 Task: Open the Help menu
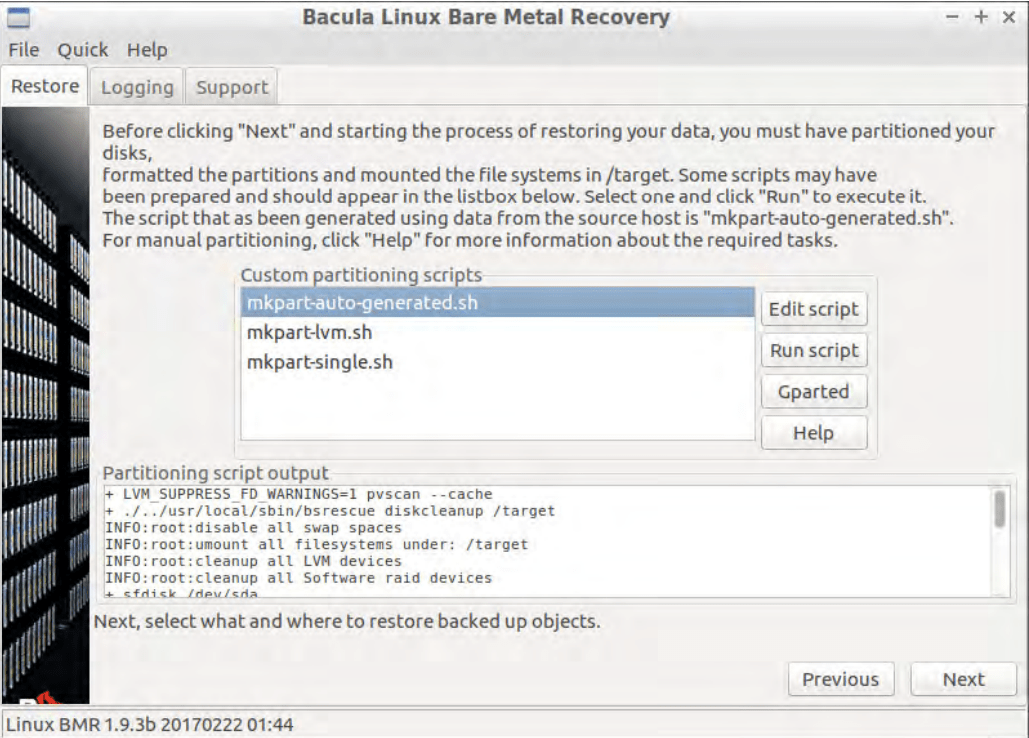click(x=150, y=49)
